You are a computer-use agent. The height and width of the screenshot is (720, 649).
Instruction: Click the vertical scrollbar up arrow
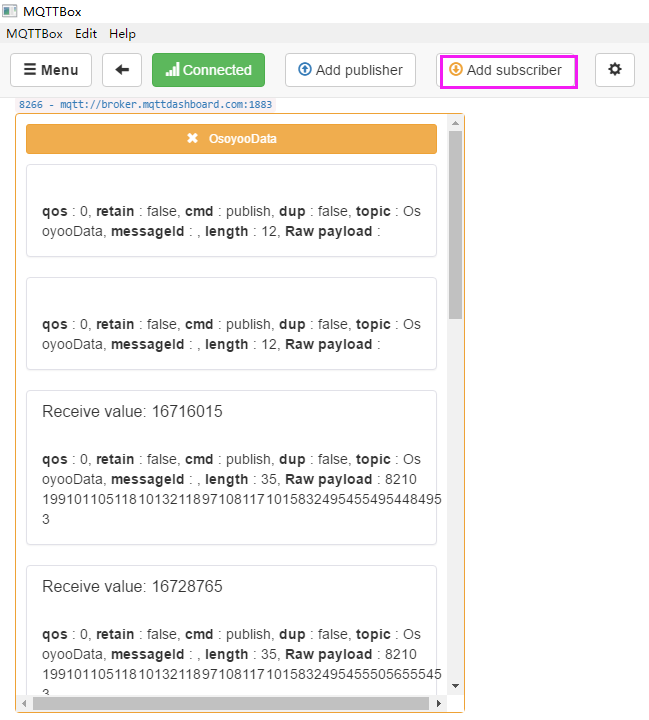click(456, 123)
